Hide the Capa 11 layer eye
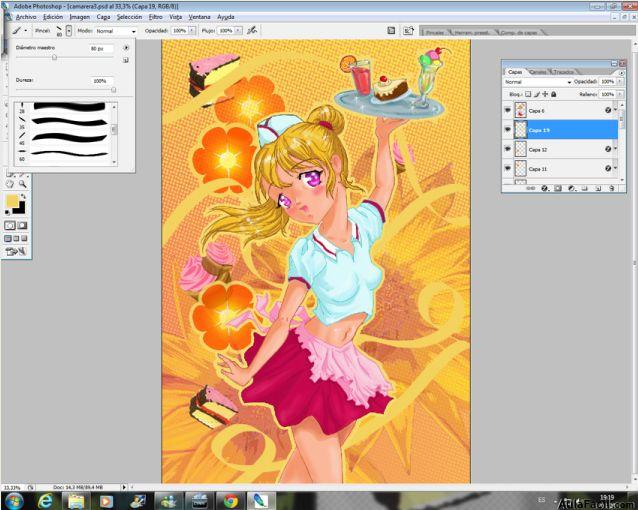This screenshot has width=638, height=510. (x=507, y=168)
